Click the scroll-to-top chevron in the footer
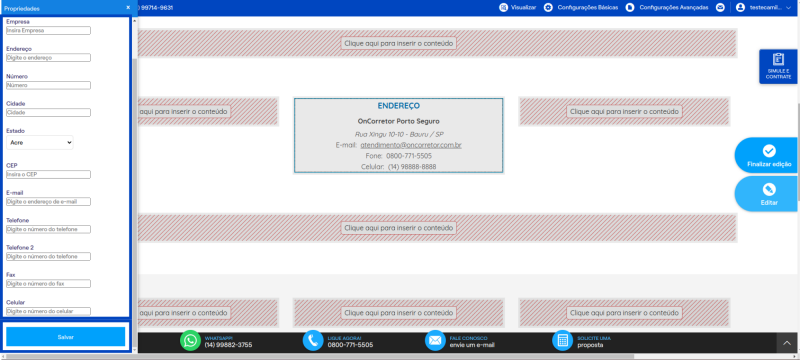This screenshot has height=360, width=800. [x=787, y=343]
